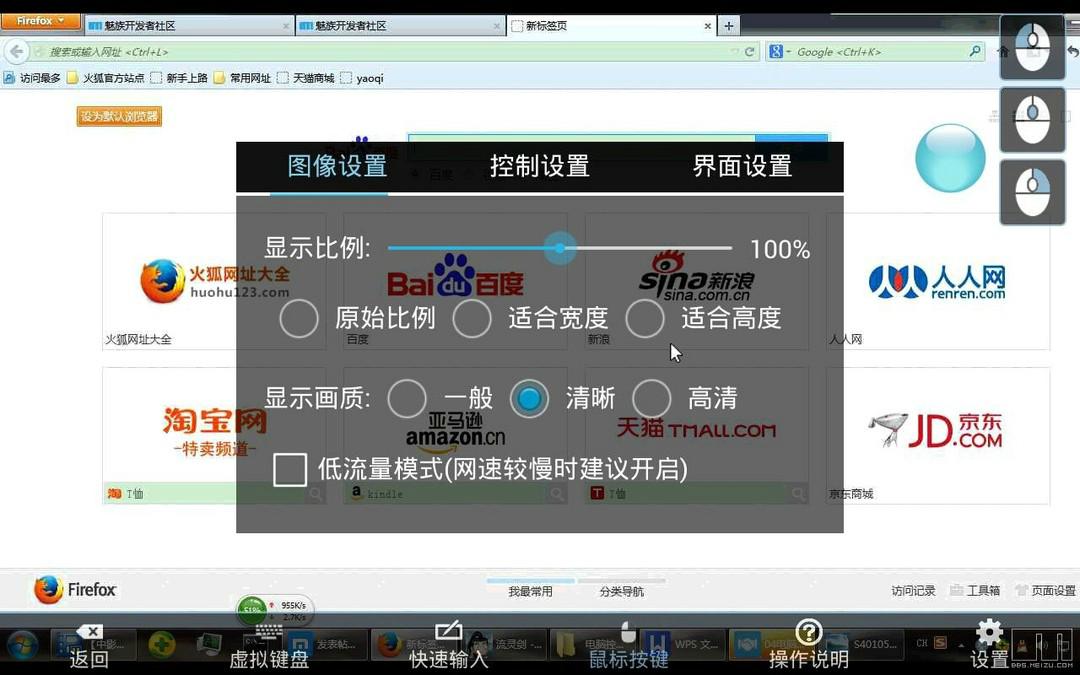
Task: Switch to the 界面设置 tab
Action: [742, 166]
